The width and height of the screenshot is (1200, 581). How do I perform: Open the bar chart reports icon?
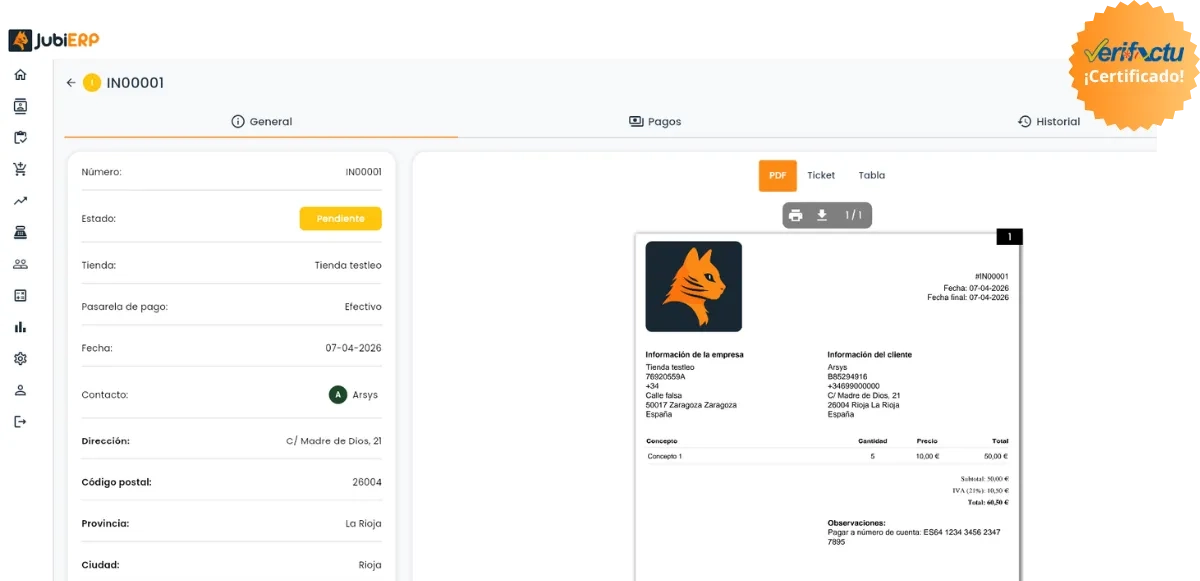pos(20,327)
